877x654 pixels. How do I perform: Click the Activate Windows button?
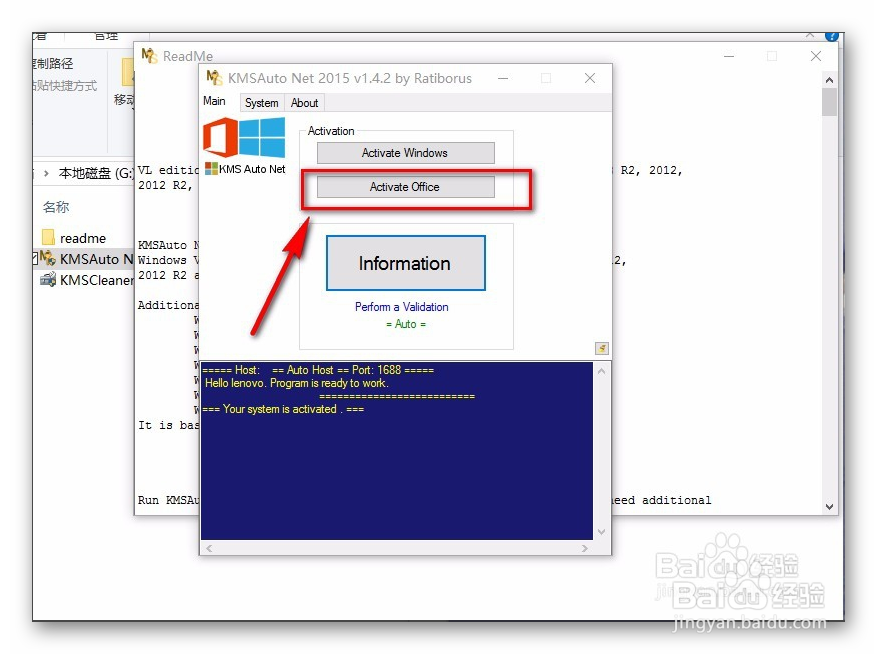click(x=406, y=153)
